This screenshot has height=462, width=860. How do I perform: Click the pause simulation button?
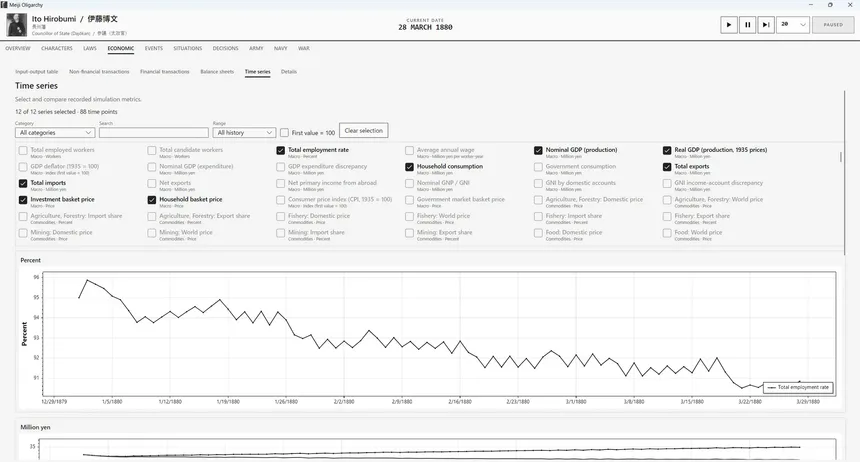(x=747, y=25)
